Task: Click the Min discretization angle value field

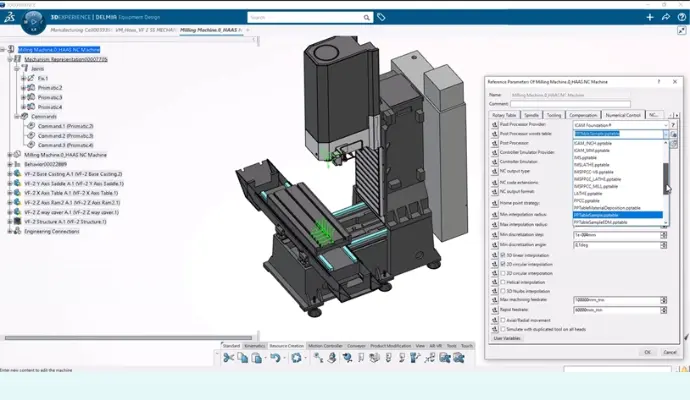Action: click(616, 245)
